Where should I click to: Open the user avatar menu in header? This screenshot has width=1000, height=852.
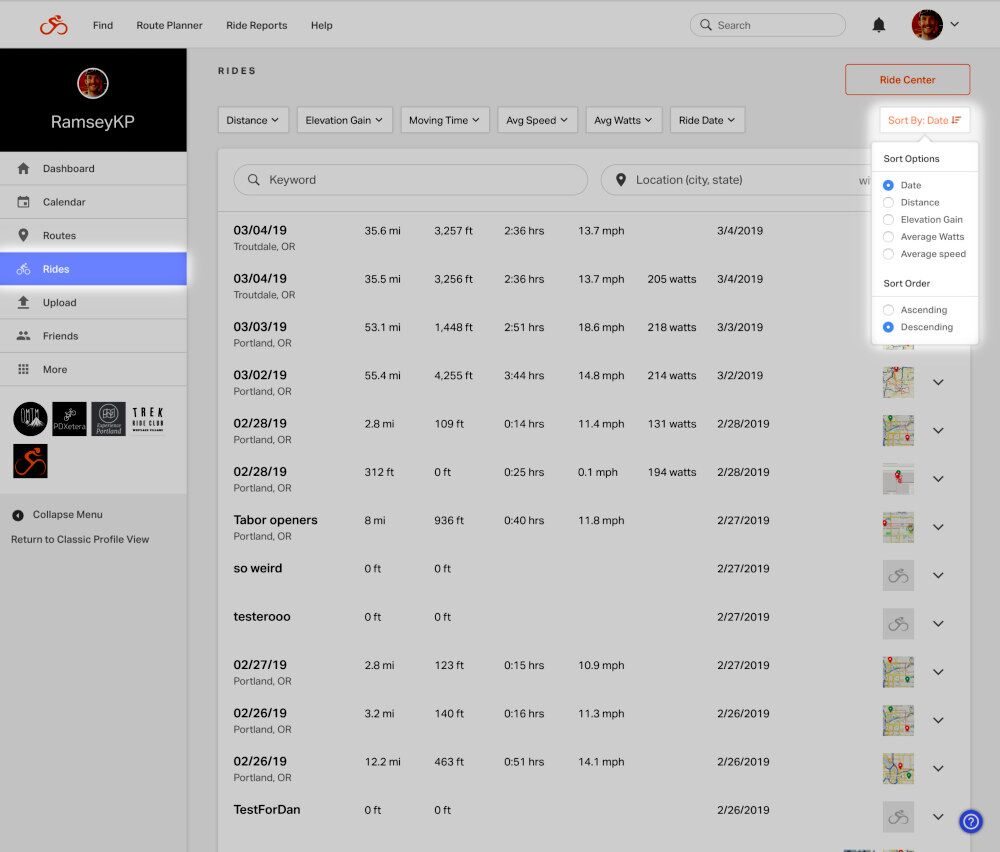935,25
